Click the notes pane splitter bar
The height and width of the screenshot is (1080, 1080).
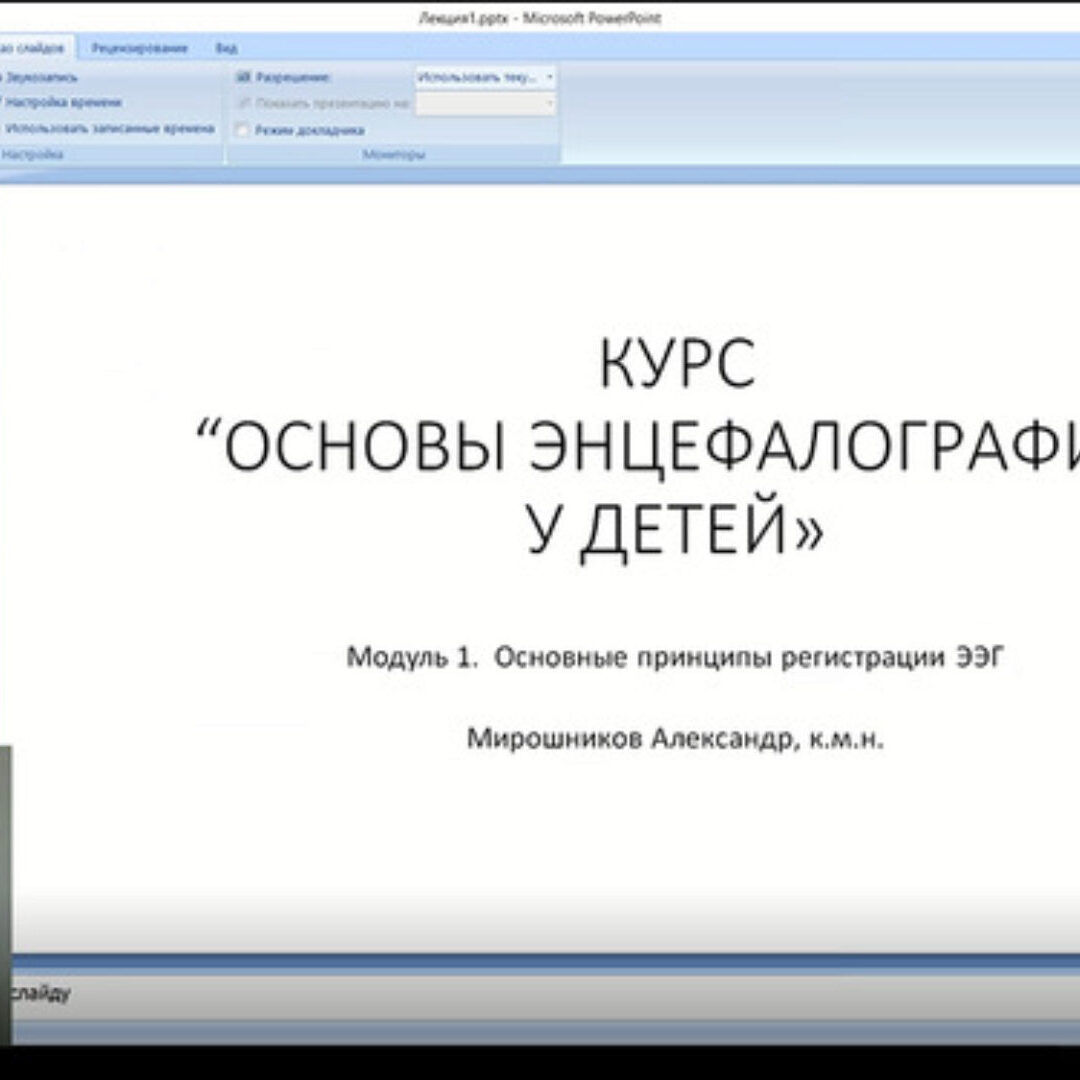click(540, 962)
